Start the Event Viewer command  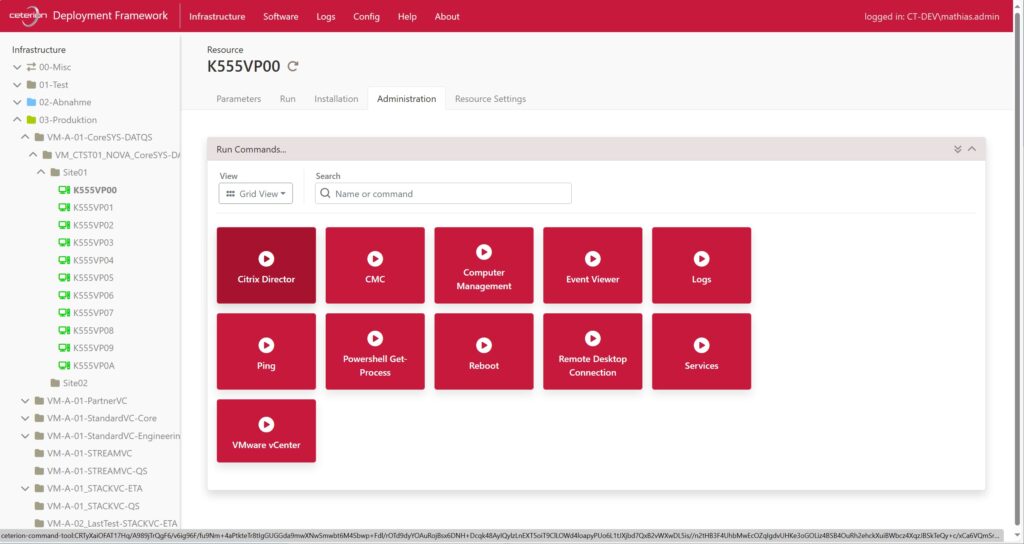pos(592,265)
